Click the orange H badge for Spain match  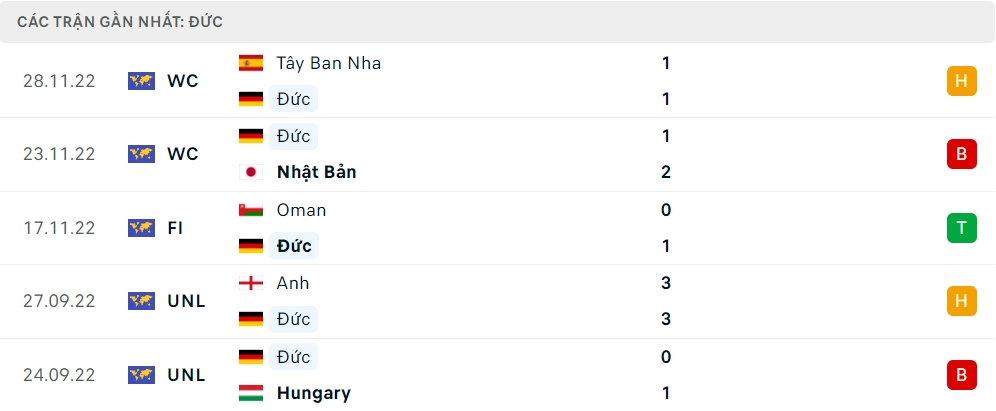click(961, 81)
